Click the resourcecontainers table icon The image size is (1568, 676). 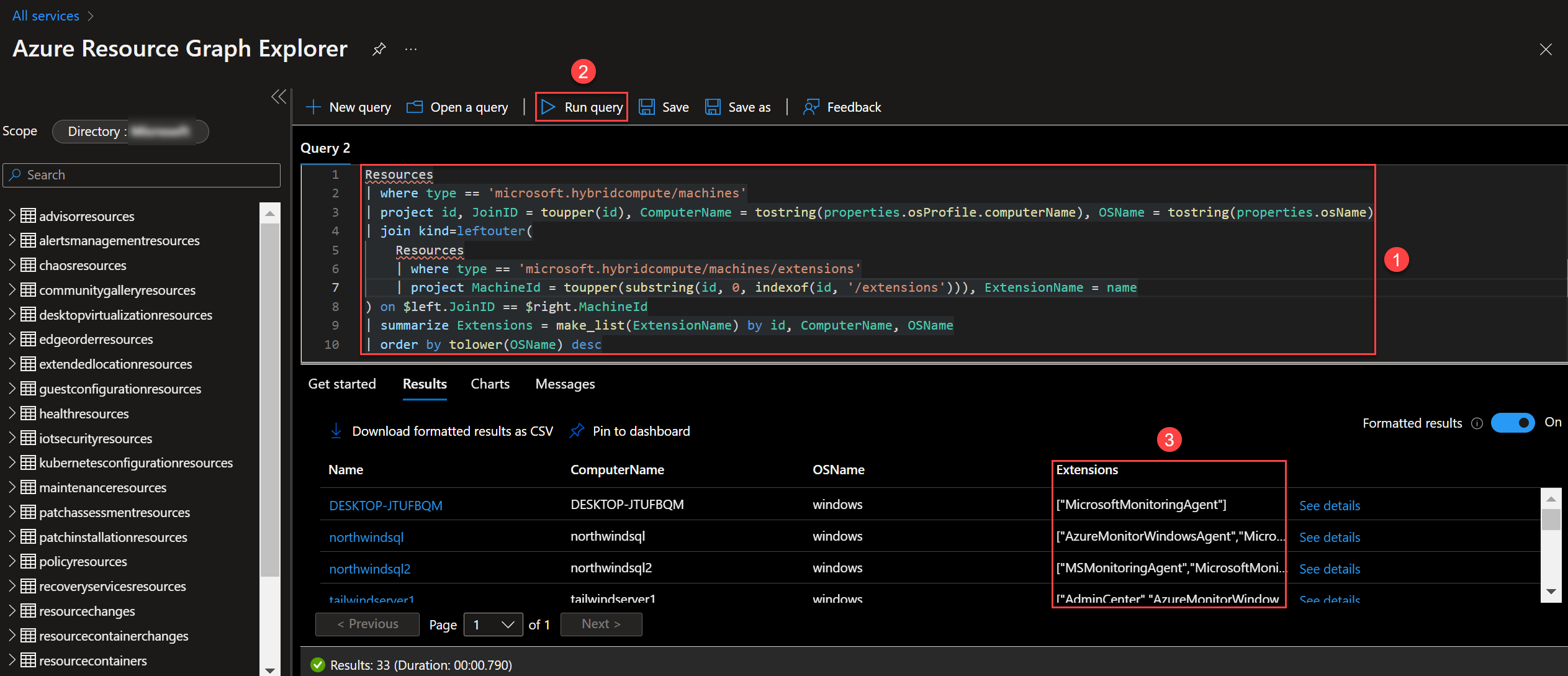(x=28, y=660)
